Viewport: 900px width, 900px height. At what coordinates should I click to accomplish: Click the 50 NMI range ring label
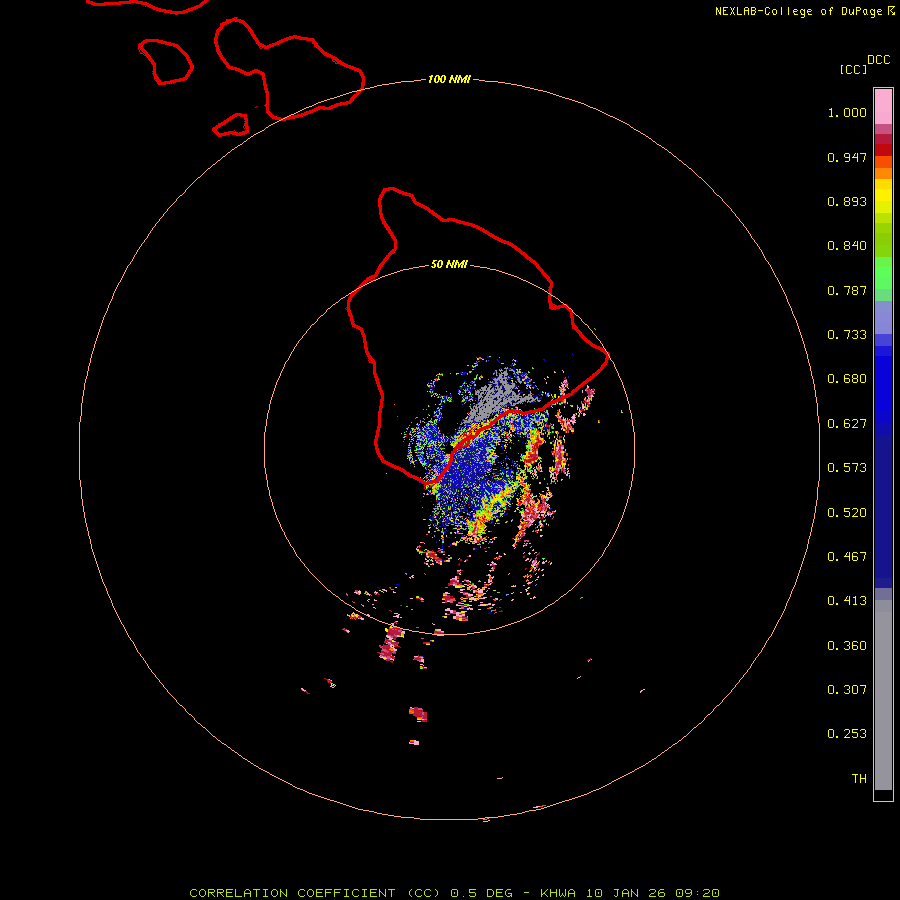pos(449,264)
